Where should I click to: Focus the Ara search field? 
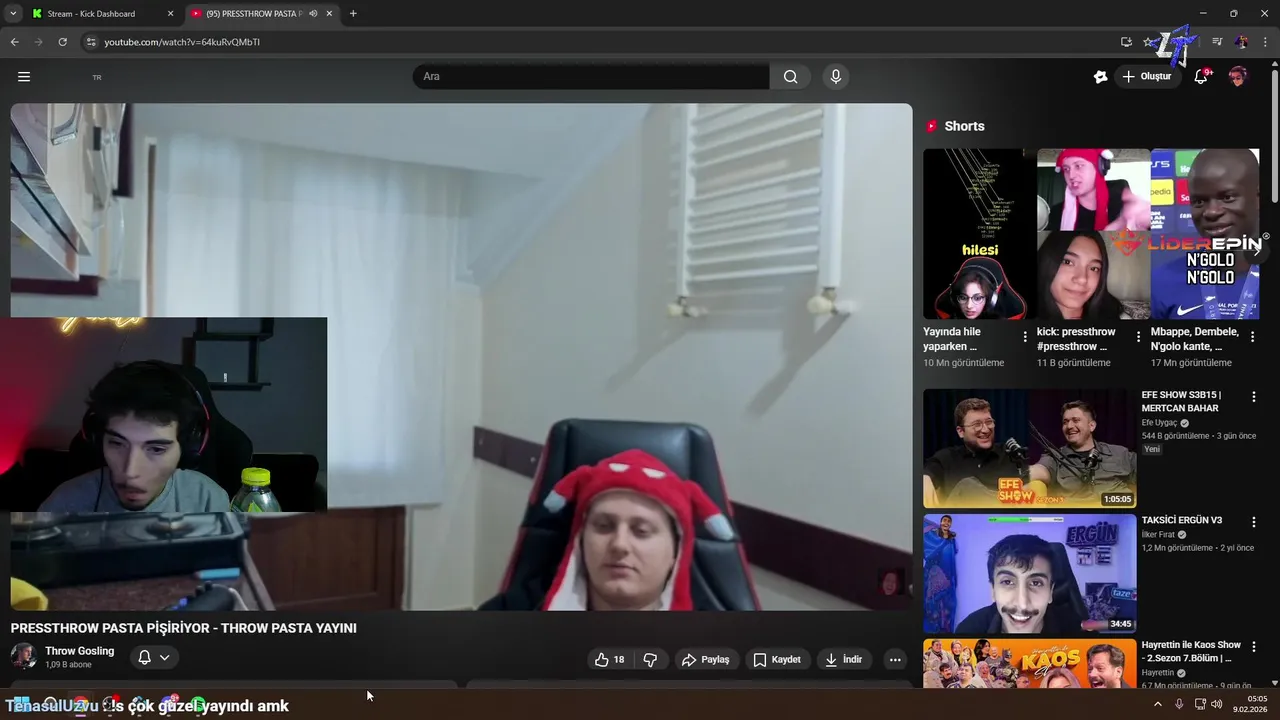[591, 77]
